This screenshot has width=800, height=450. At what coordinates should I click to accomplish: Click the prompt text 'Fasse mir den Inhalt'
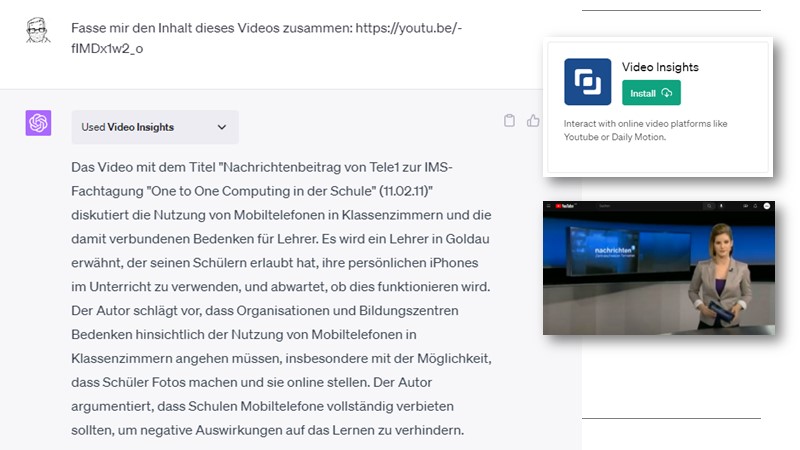click(131, 28)
